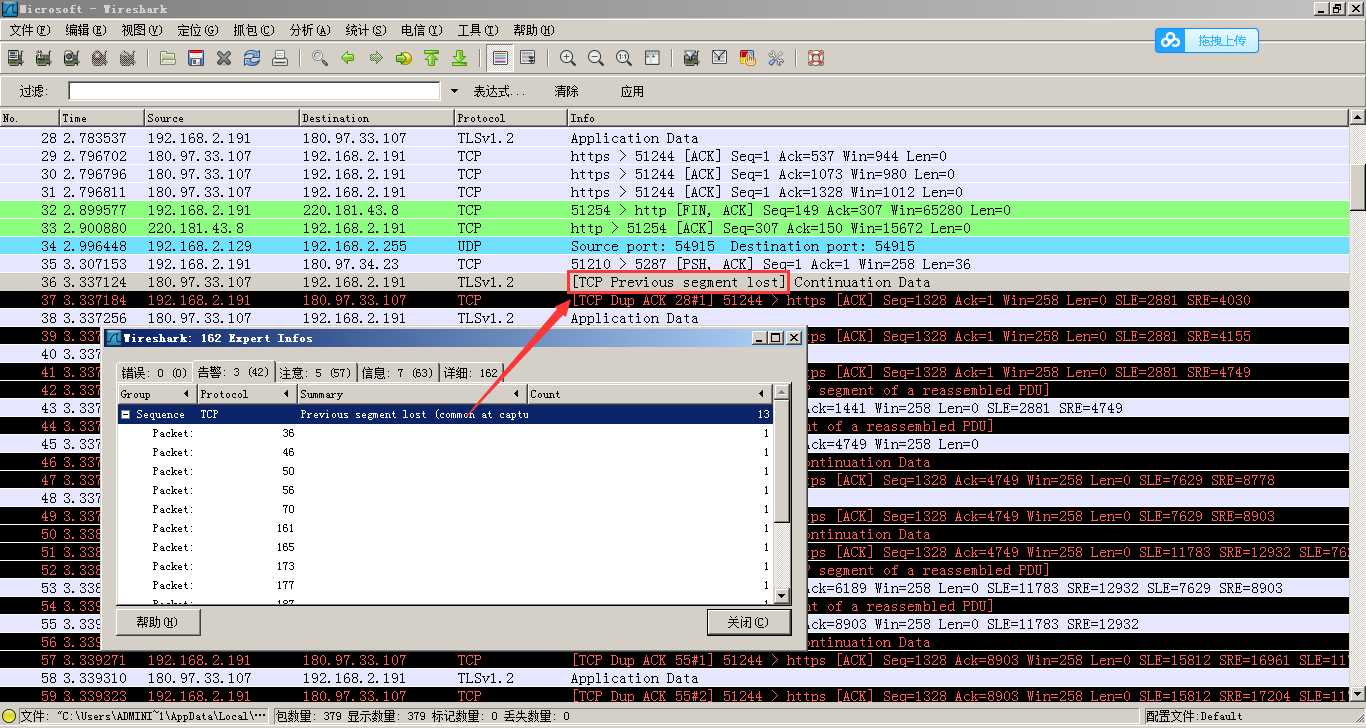Toggle packet list colorize icon

[x=500, y=58]
